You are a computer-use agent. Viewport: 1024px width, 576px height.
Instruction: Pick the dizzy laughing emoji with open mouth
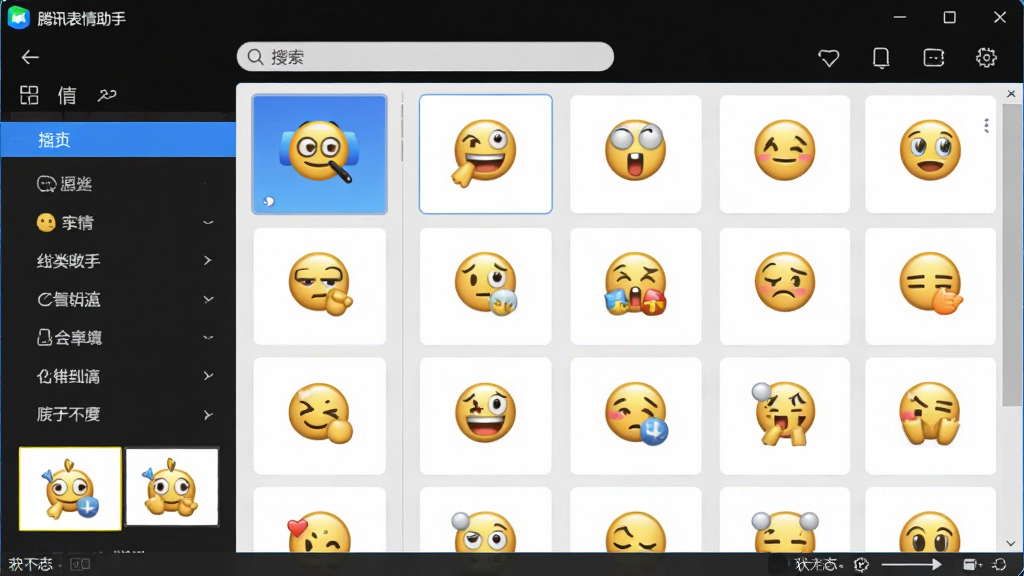coord(485,416)
